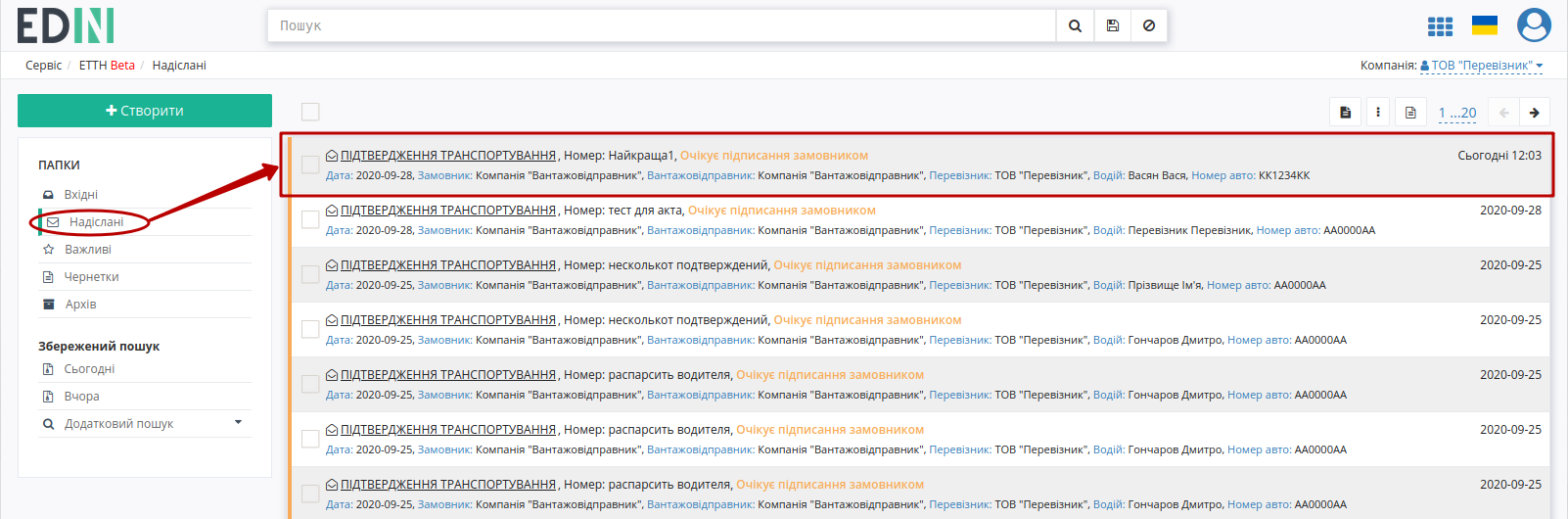1568x519 pixels.
Task: Click the three-dots more options button
Action: (x=1378, y=113)
